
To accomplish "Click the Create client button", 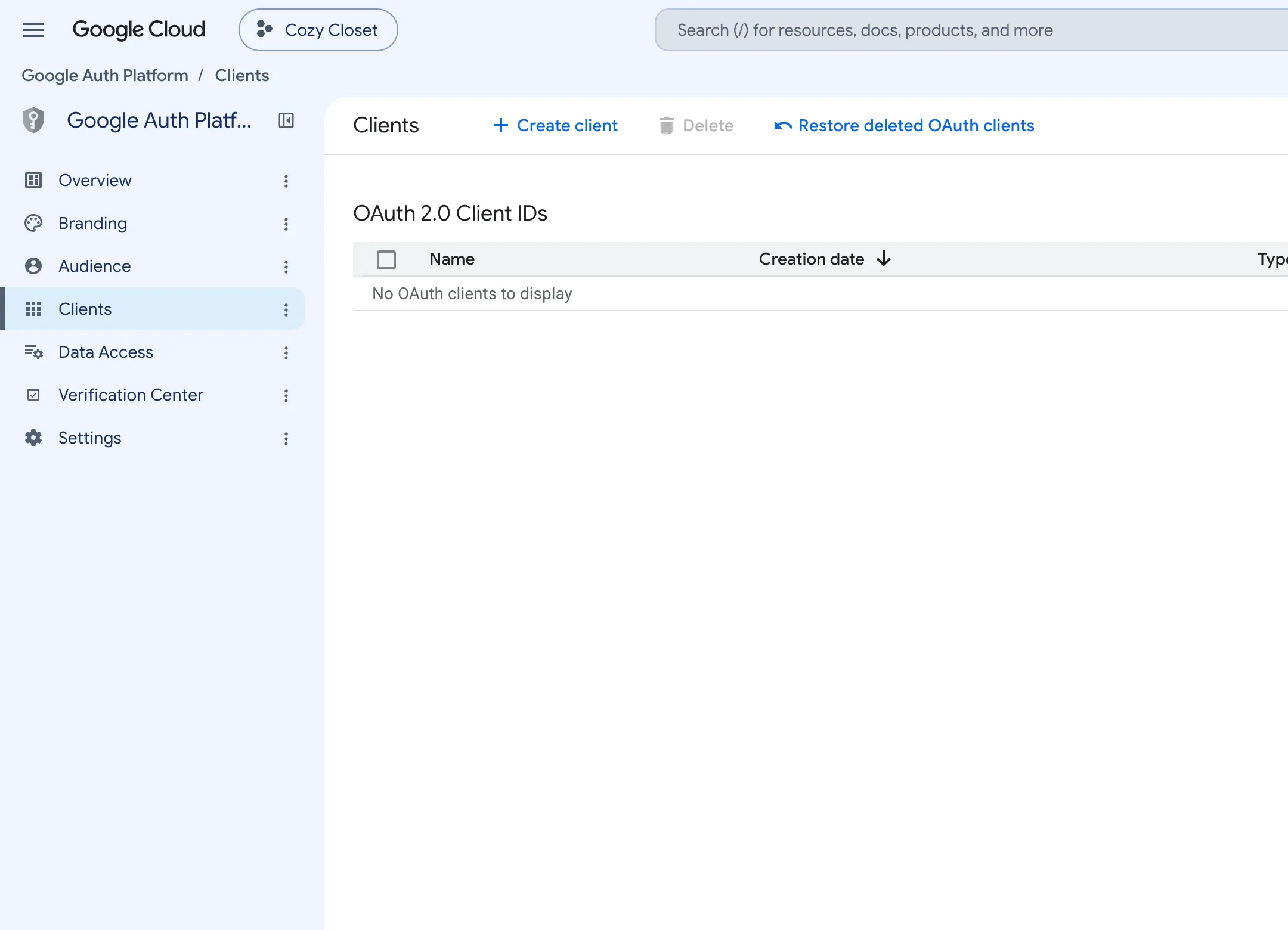I will [555, 125].
